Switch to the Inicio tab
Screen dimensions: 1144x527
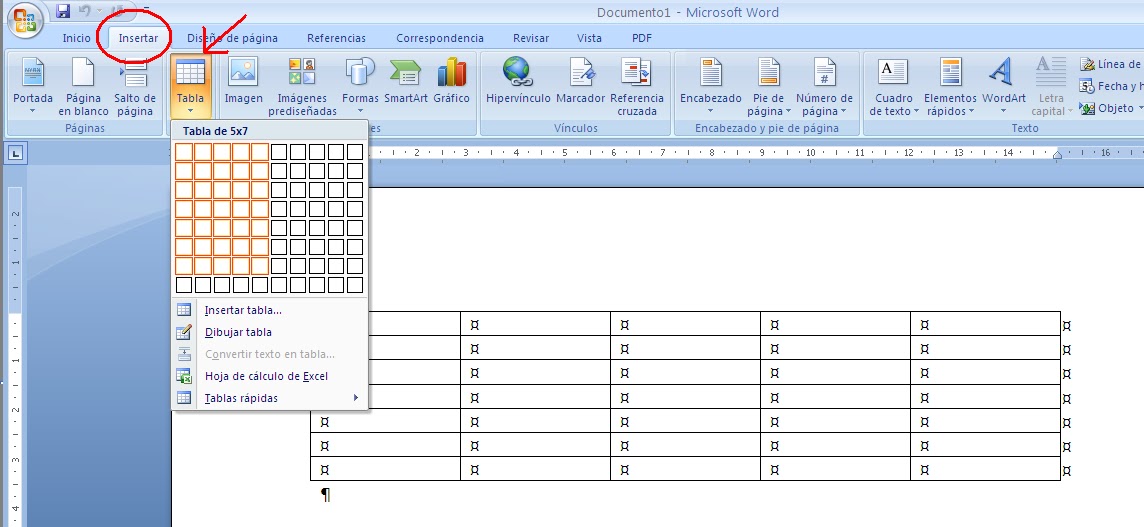[x=77, y=38]
